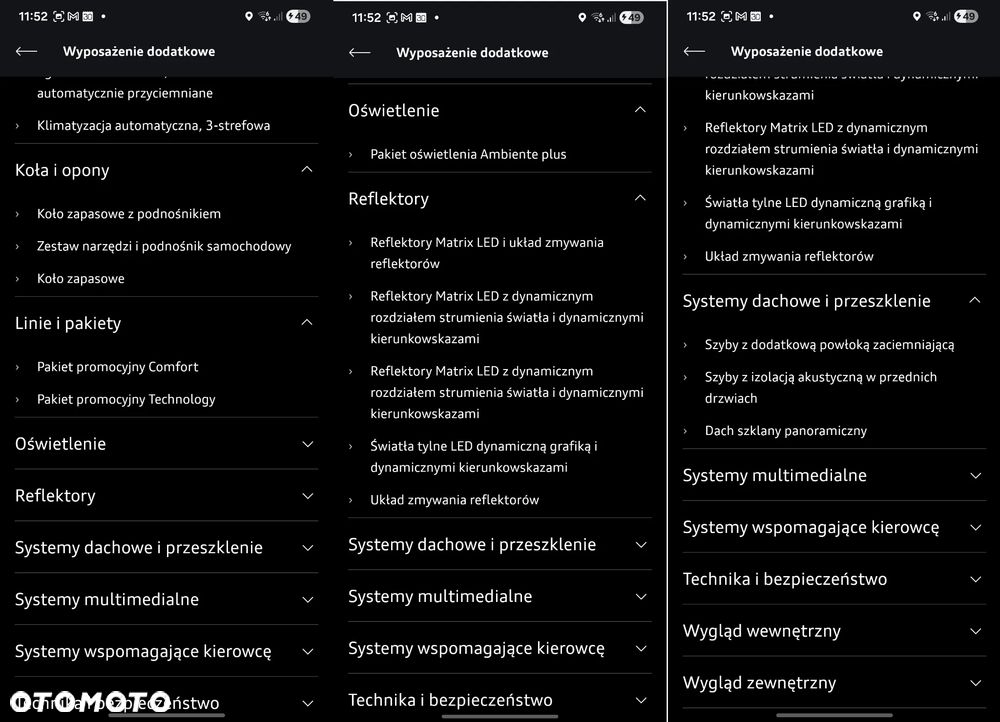The width and height of the screenshot is (1000, 722).
Task: Tap the back arrow in the middle screenshot
Action: pyautogui.click(x=360, y=52)
